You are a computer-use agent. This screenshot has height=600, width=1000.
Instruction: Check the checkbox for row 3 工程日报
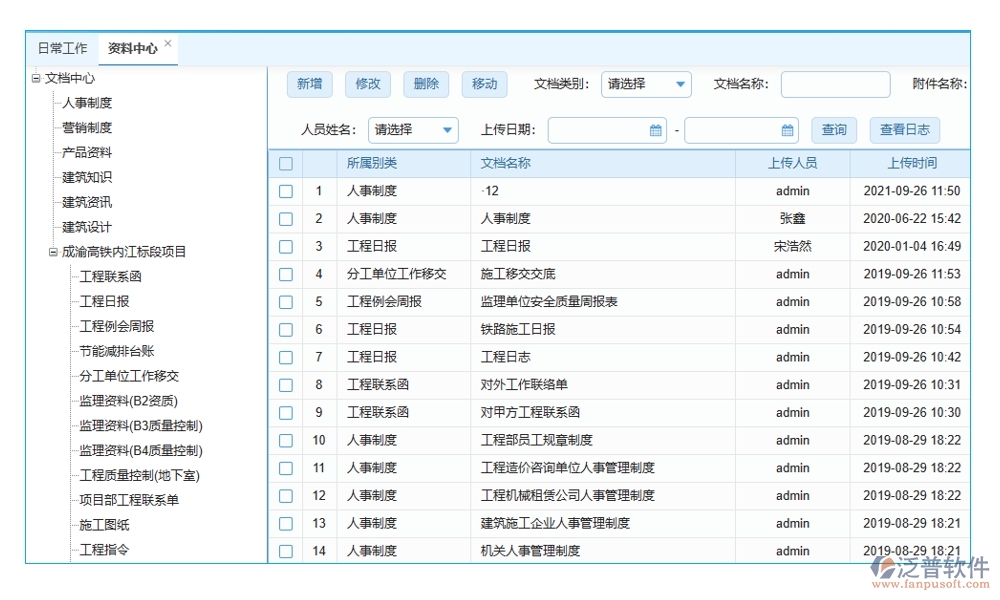[x=286, y=246]
